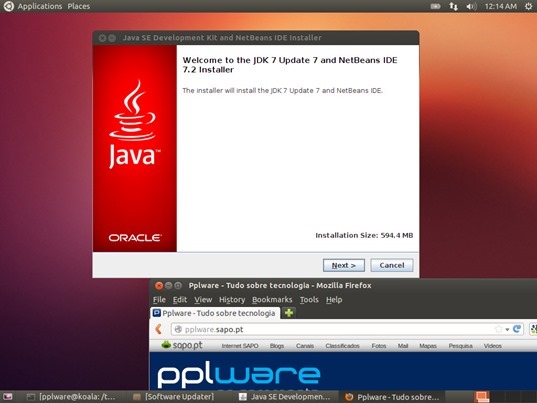The height and width of the screenshot is (403, 537).
Task: Open the Fotos link in SAPO bar
Action: [379, 346]
